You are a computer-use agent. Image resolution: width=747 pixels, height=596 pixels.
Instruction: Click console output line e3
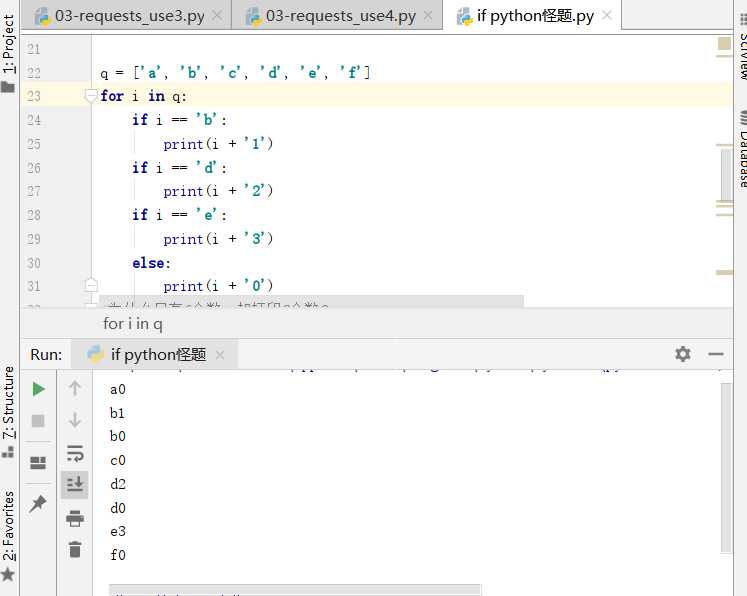click(x=118, y=532)
